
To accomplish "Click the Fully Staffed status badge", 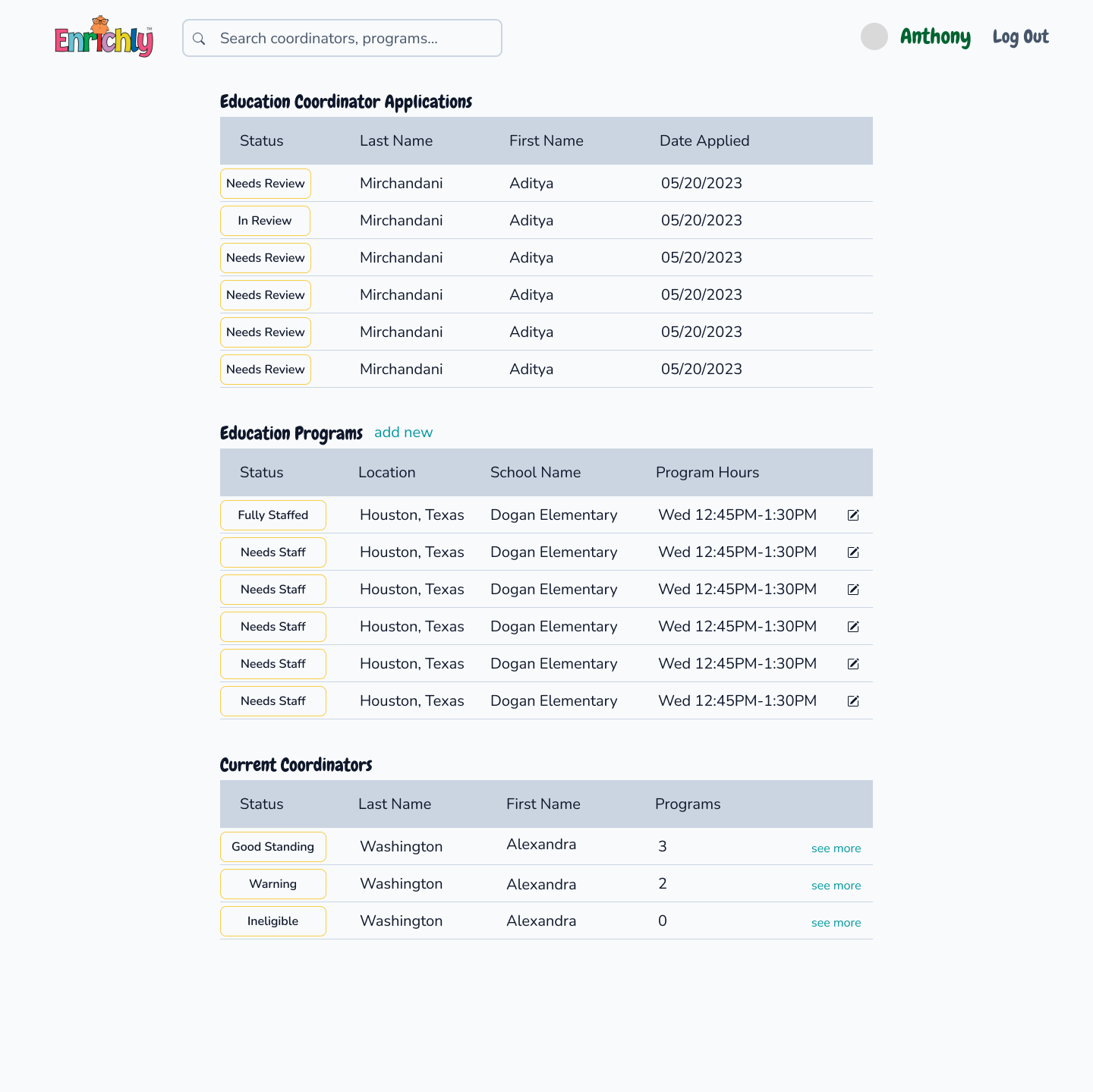I will 273,515.
